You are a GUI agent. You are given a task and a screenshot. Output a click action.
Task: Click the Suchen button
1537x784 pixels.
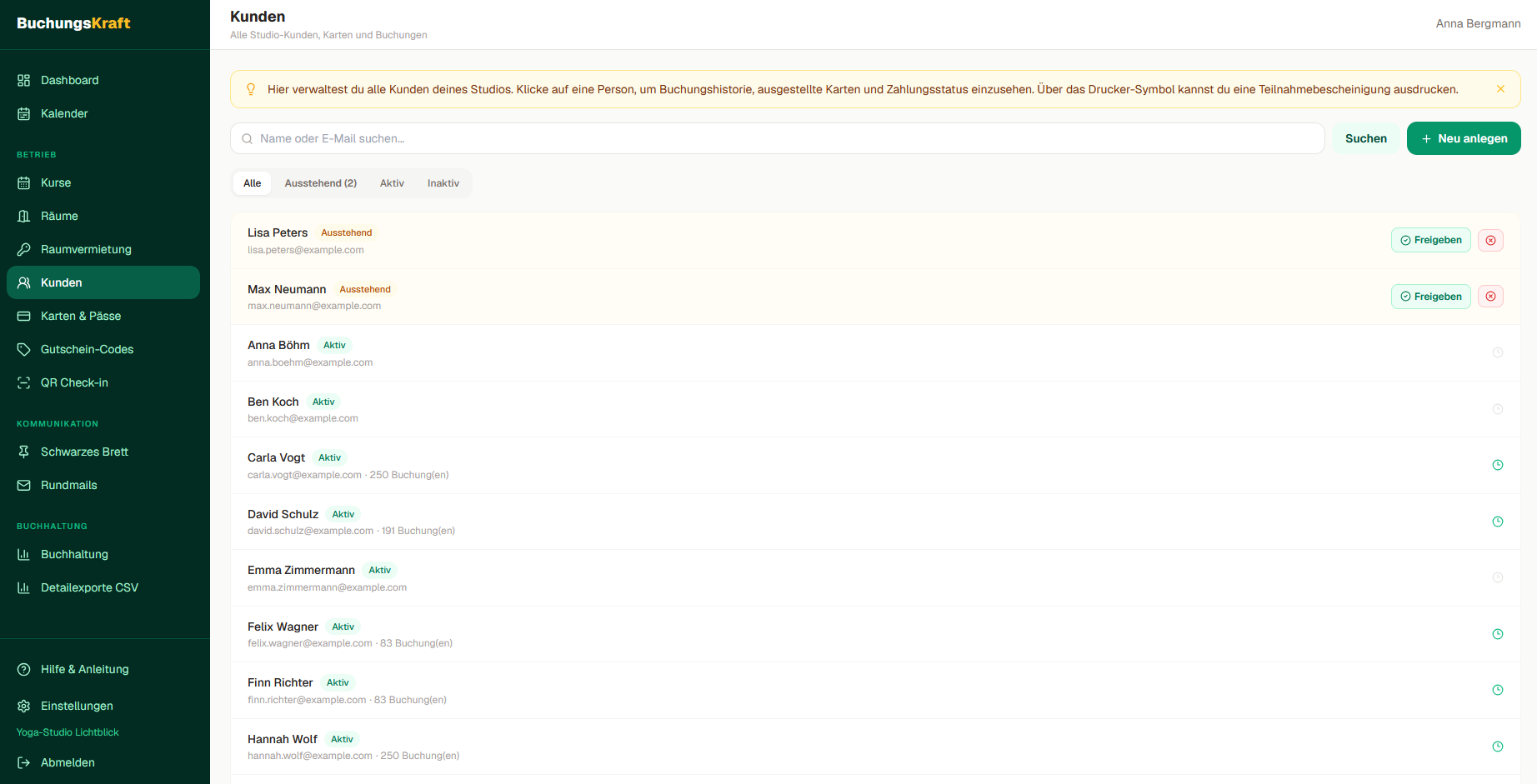[1366, 138]
